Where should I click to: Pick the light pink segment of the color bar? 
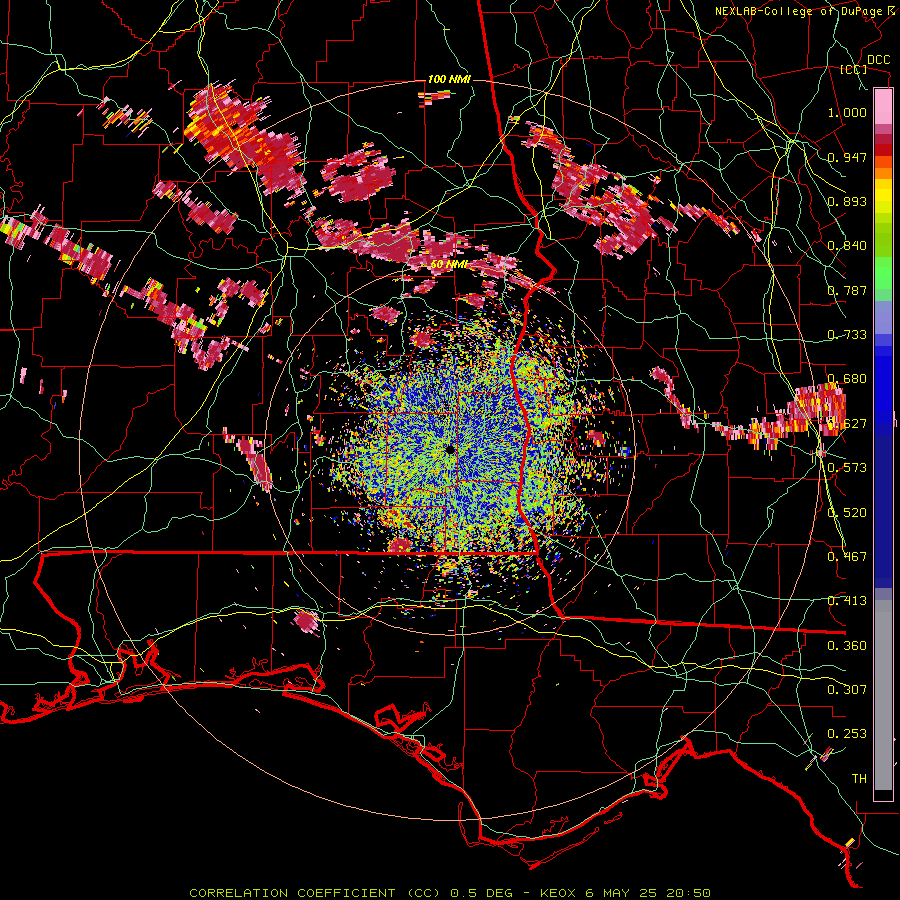click(x=883, y=107)
